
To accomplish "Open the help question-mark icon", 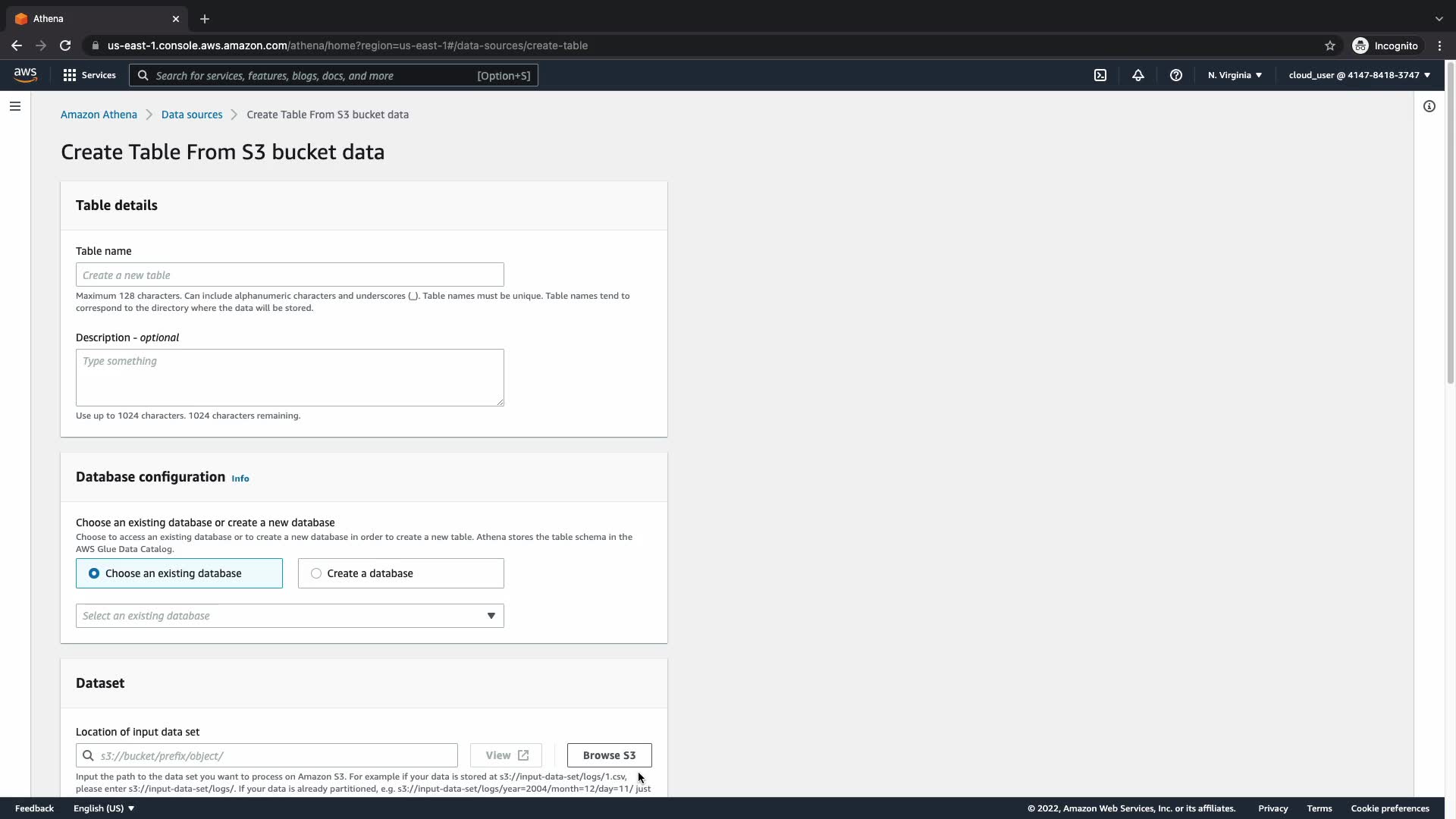I will coord(1176,75).
